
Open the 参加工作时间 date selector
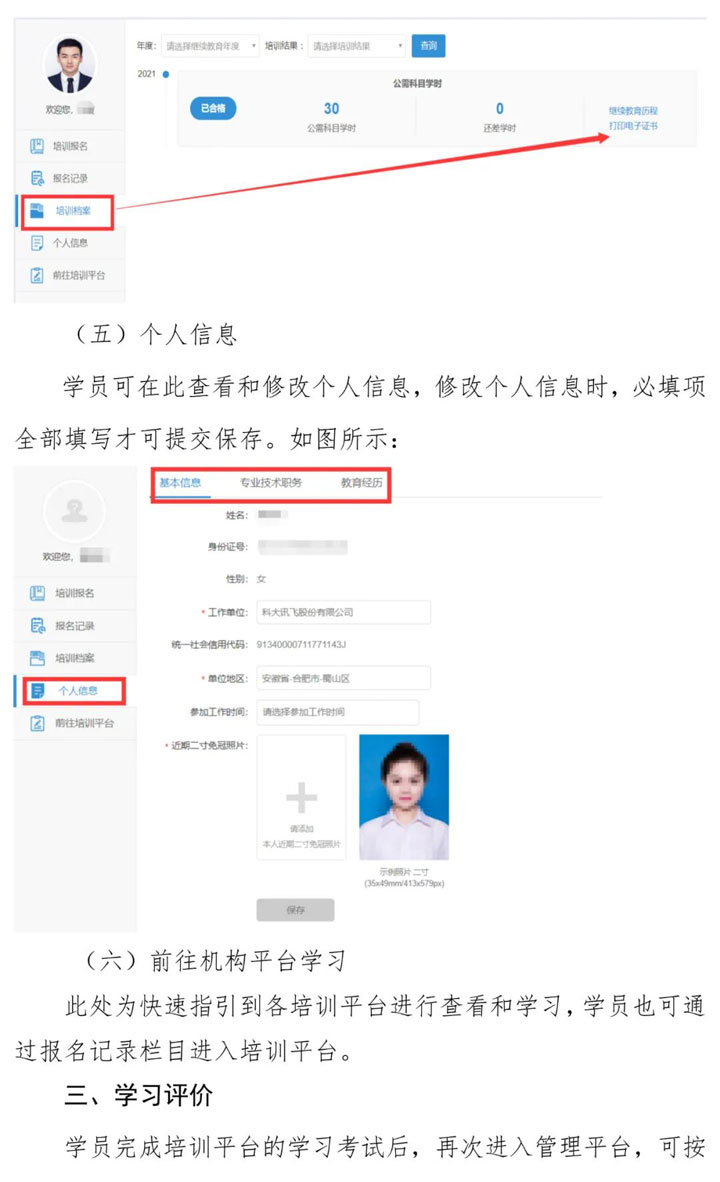click(x=336, y=712)
